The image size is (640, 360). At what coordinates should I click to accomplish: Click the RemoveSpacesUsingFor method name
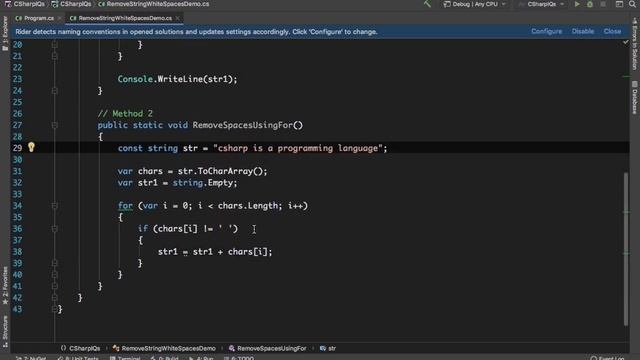[x=242, y=125]
